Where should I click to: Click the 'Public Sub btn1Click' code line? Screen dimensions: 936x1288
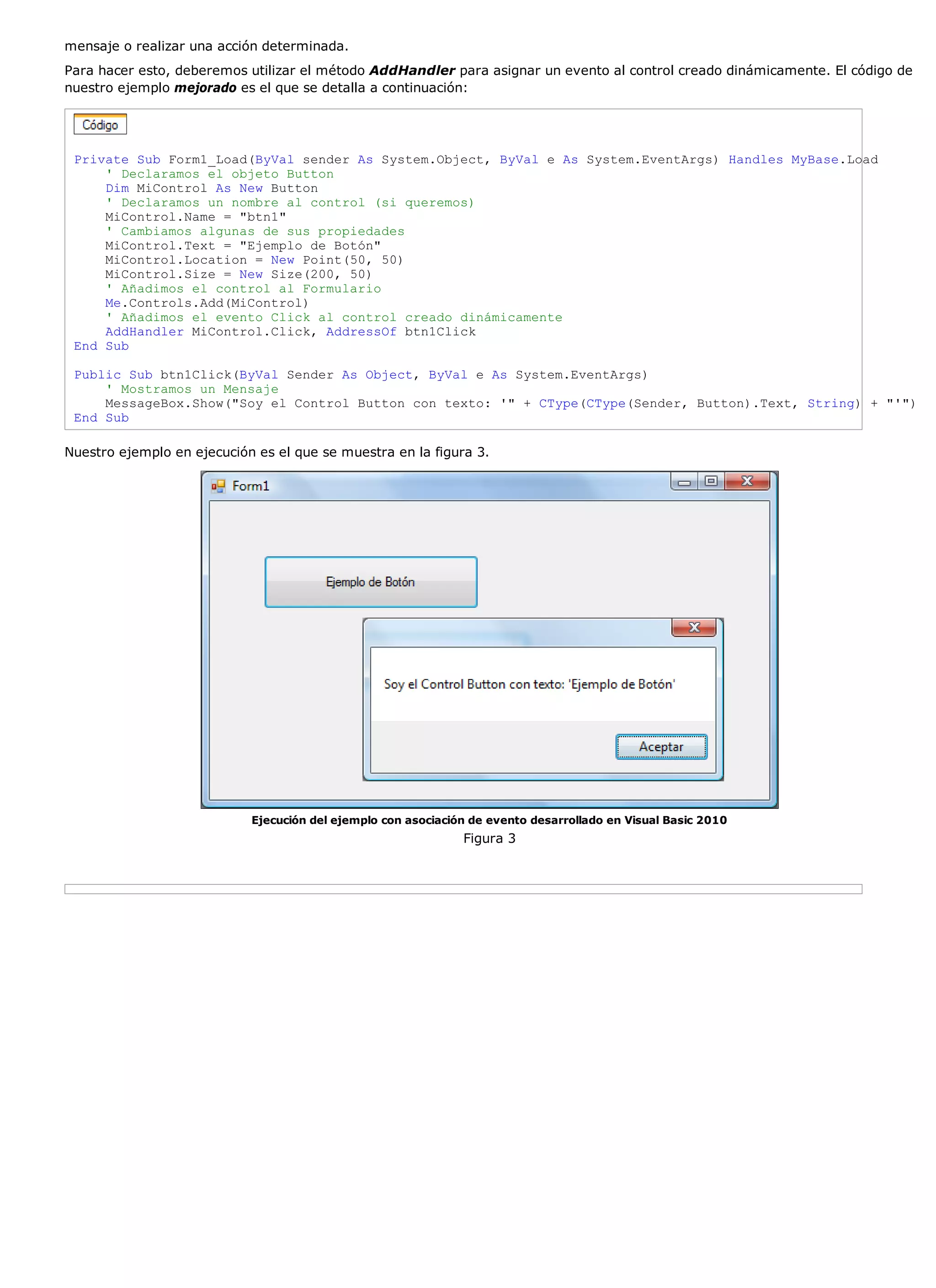(361, 375)
